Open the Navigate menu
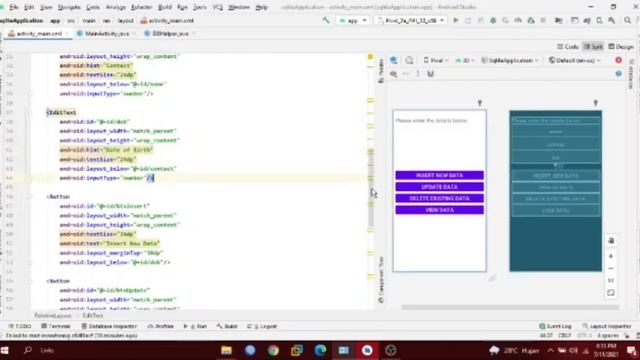This screenshot has width=640, height=360. point(69,7)
